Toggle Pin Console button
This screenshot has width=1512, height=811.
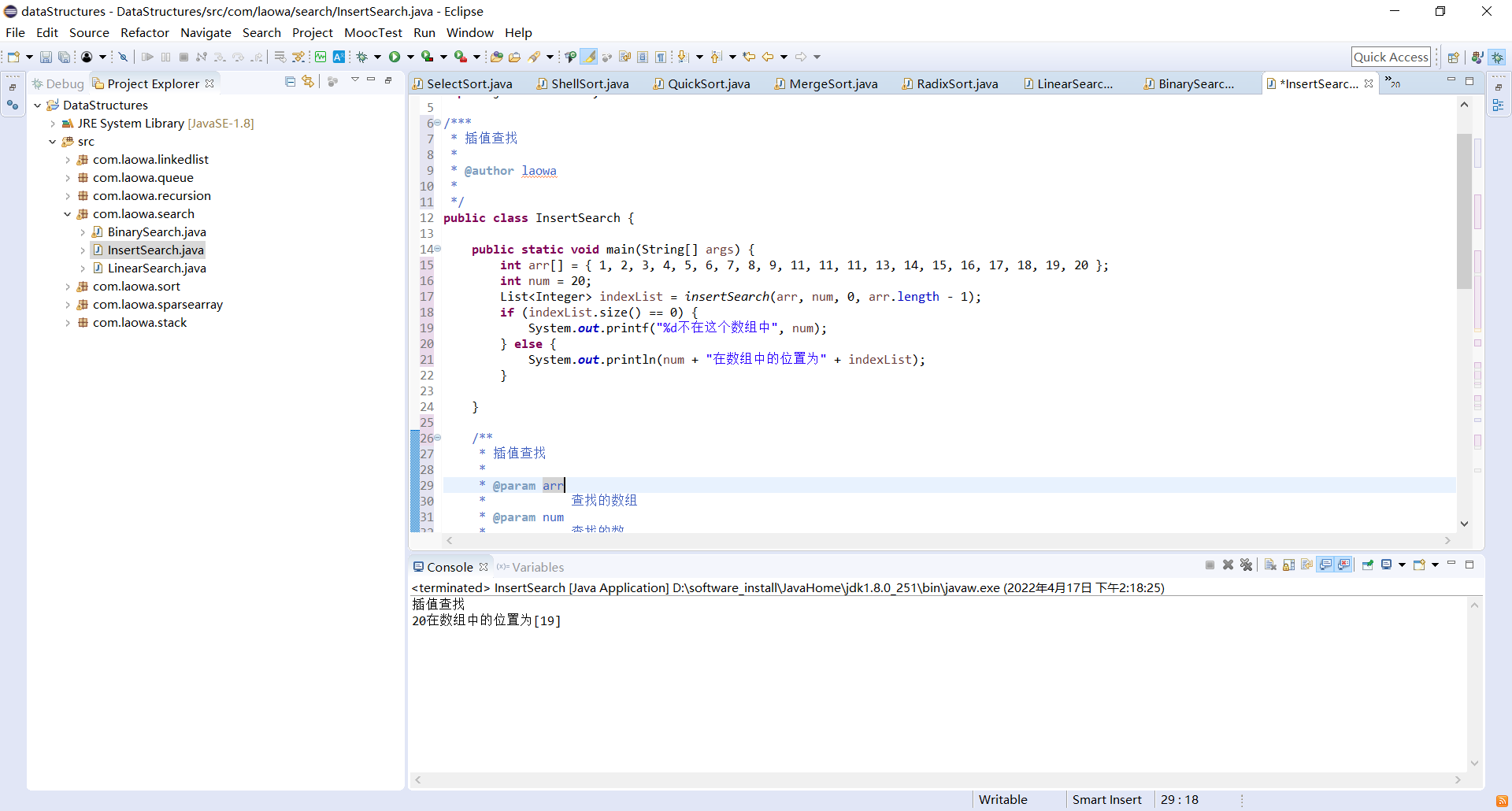coord(1368,565)
